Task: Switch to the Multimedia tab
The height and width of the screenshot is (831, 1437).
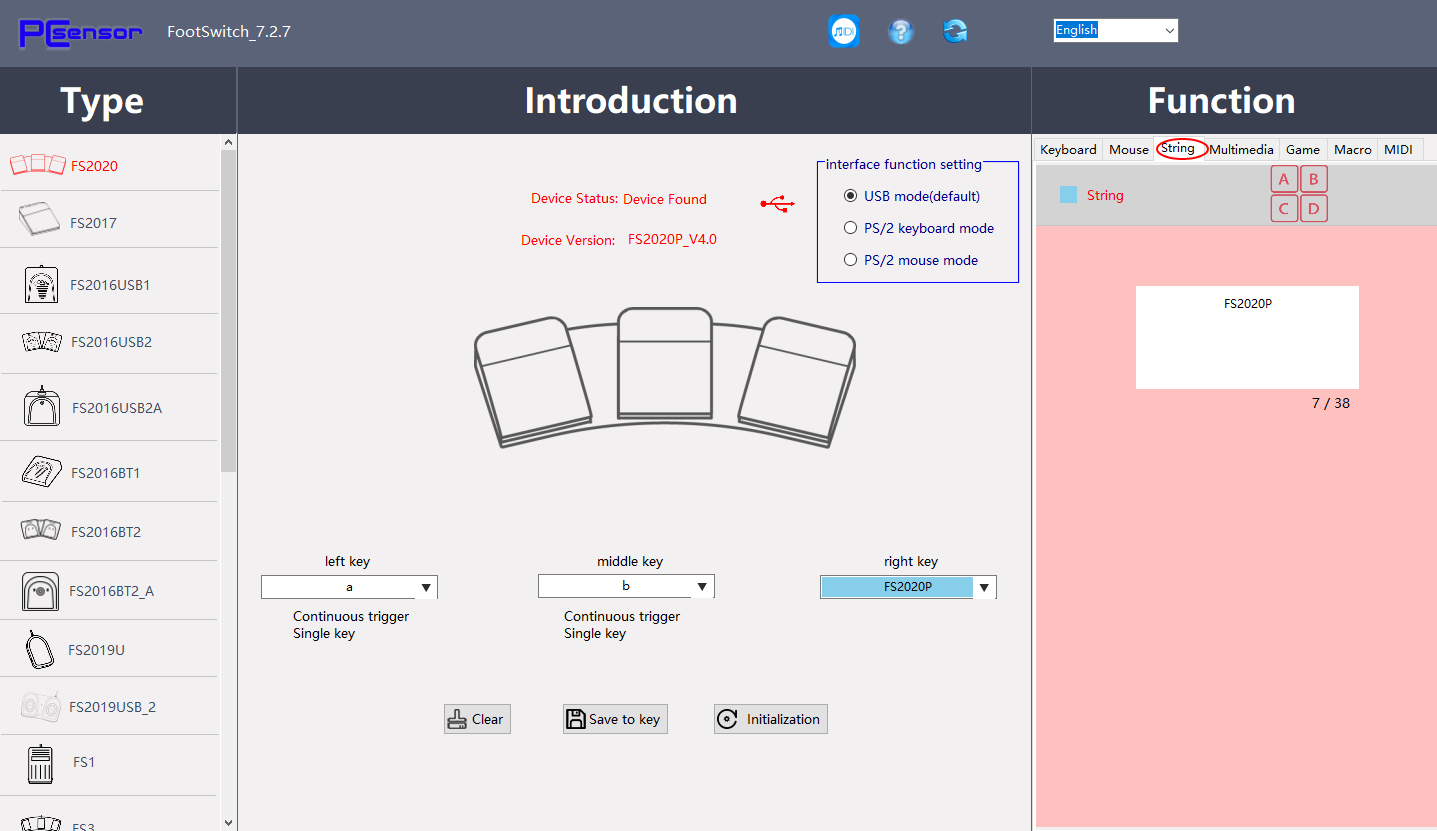Action: (1241, 149)
